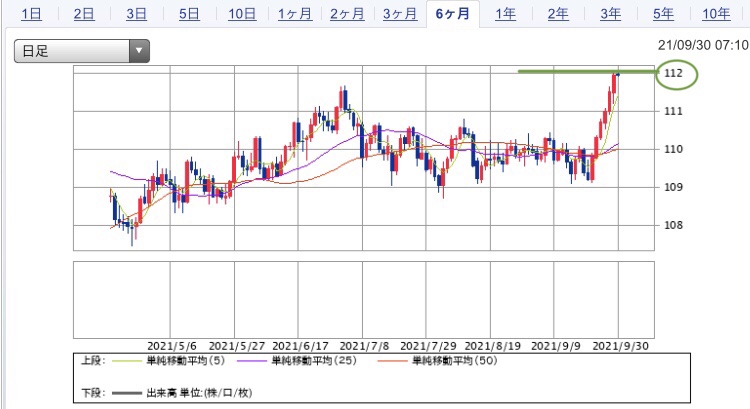Switch to the 10年 tab

point(716,14)
